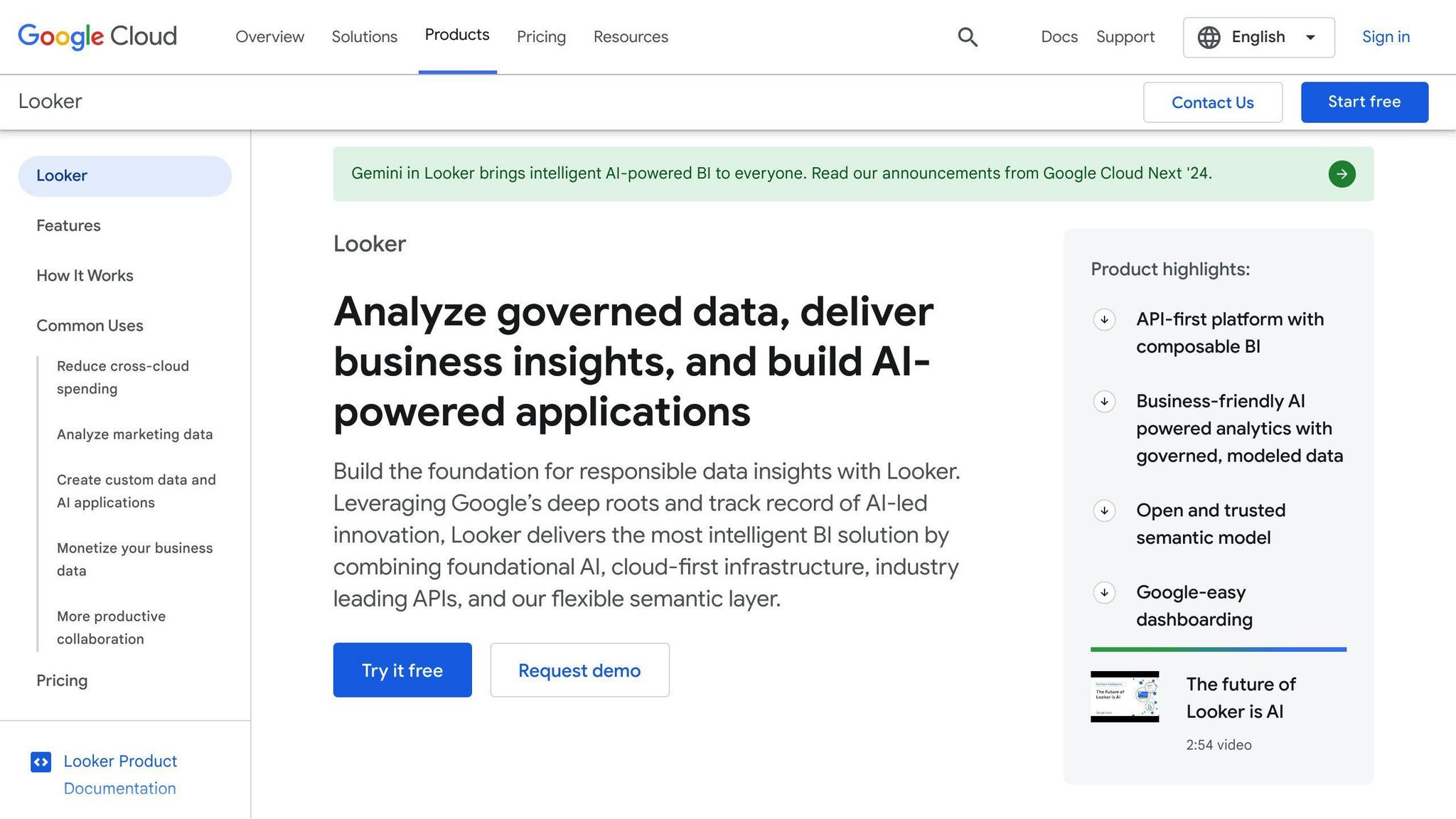This screenshot has width=1456, height=819.
Task: Open the search magnifier icon
Action: pyautogui.click(x=968, y=37)
